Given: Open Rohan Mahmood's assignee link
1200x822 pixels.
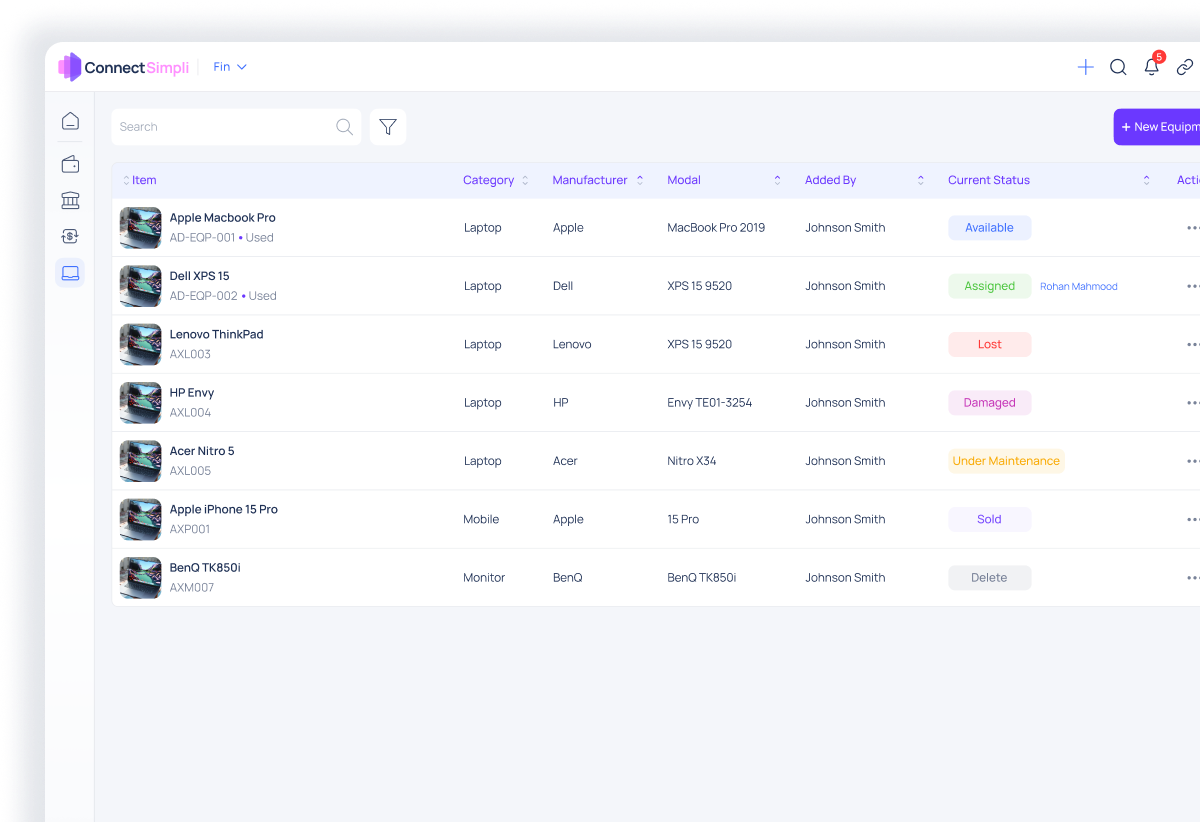Looking at the screenshot, I should coord(1078,286).
